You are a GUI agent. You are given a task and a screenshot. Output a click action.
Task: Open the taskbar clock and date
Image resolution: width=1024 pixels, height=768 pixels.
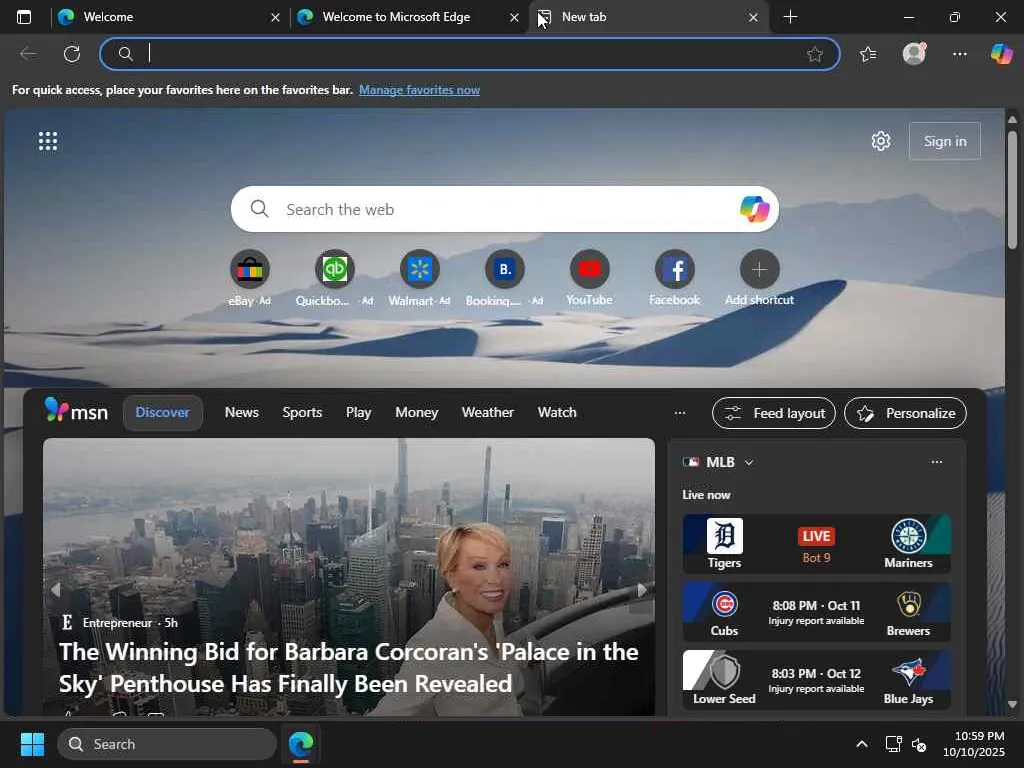click(974, 744)
